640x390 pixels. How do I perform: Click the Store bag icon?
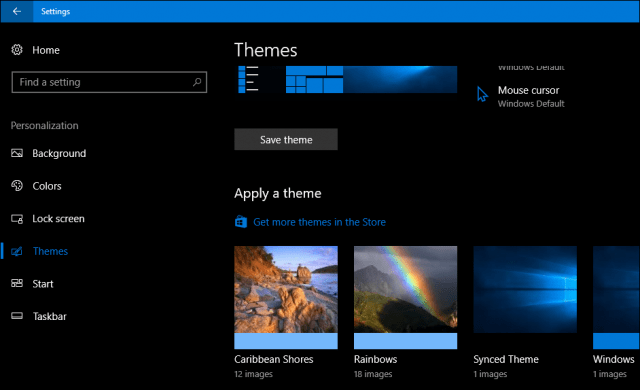point(241,222)
